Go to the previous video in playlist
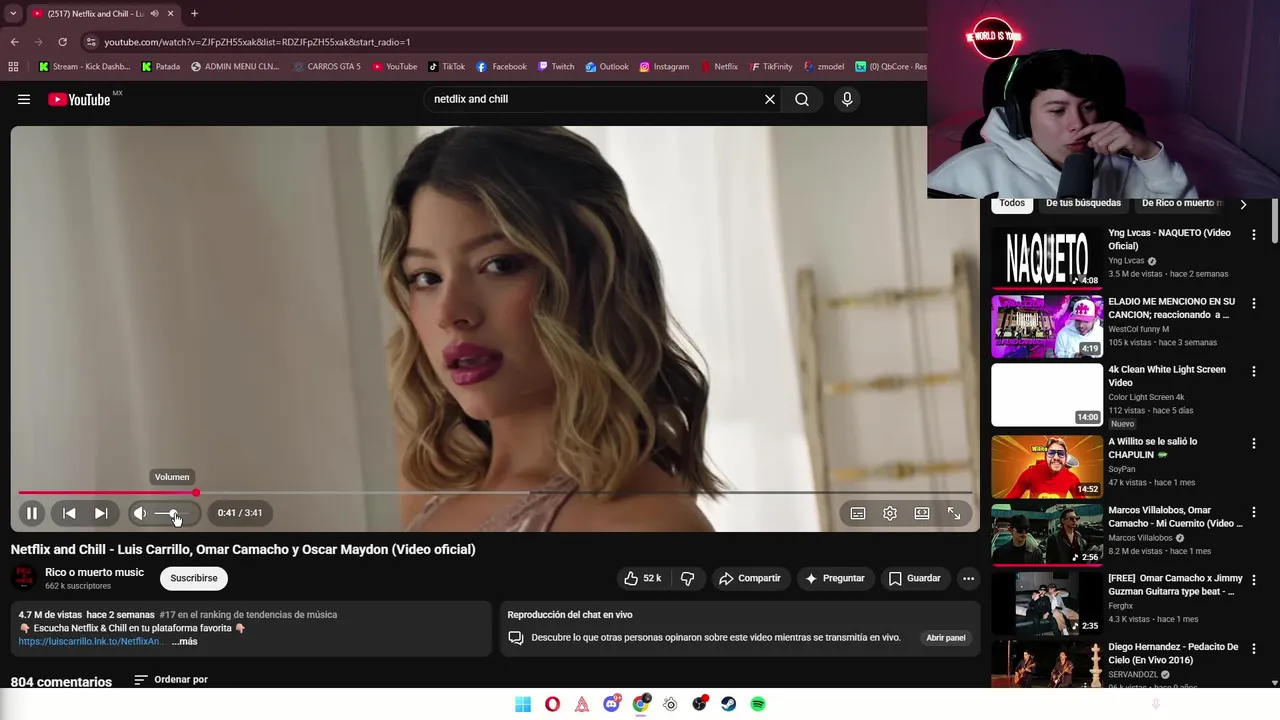 coord(69,513)
